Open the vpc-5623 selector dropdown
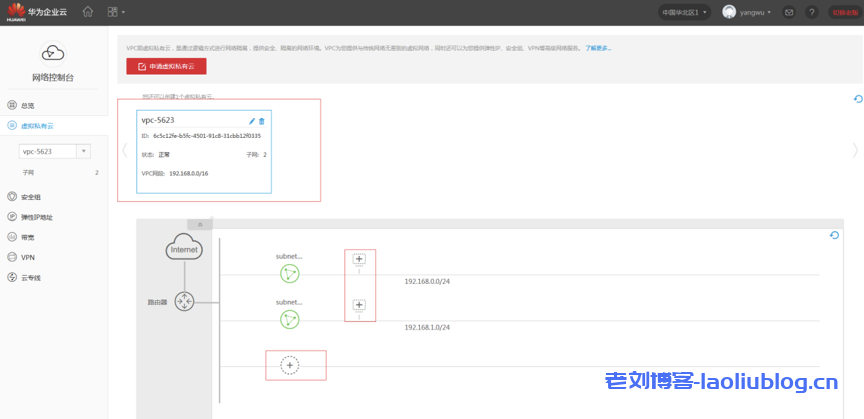 click(84, 151)
